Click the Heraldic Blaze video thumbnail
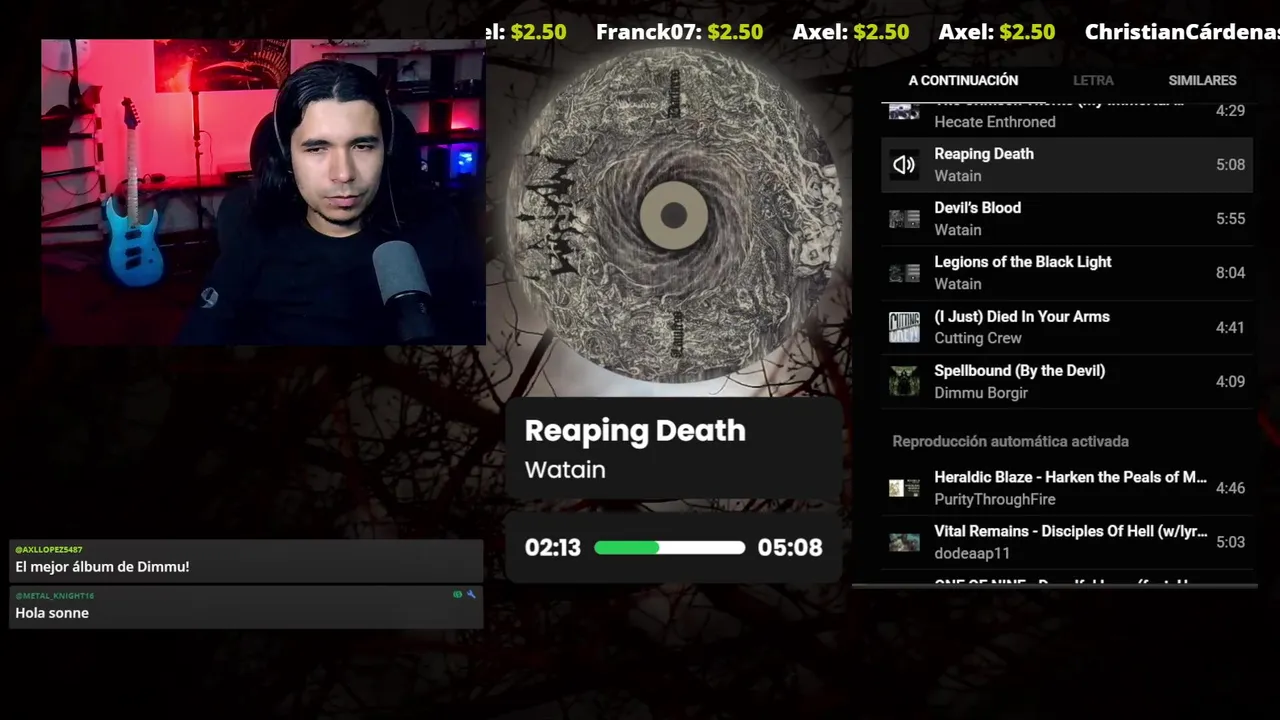The height and width of the screenshot is (720, 1280). (904, 488)
